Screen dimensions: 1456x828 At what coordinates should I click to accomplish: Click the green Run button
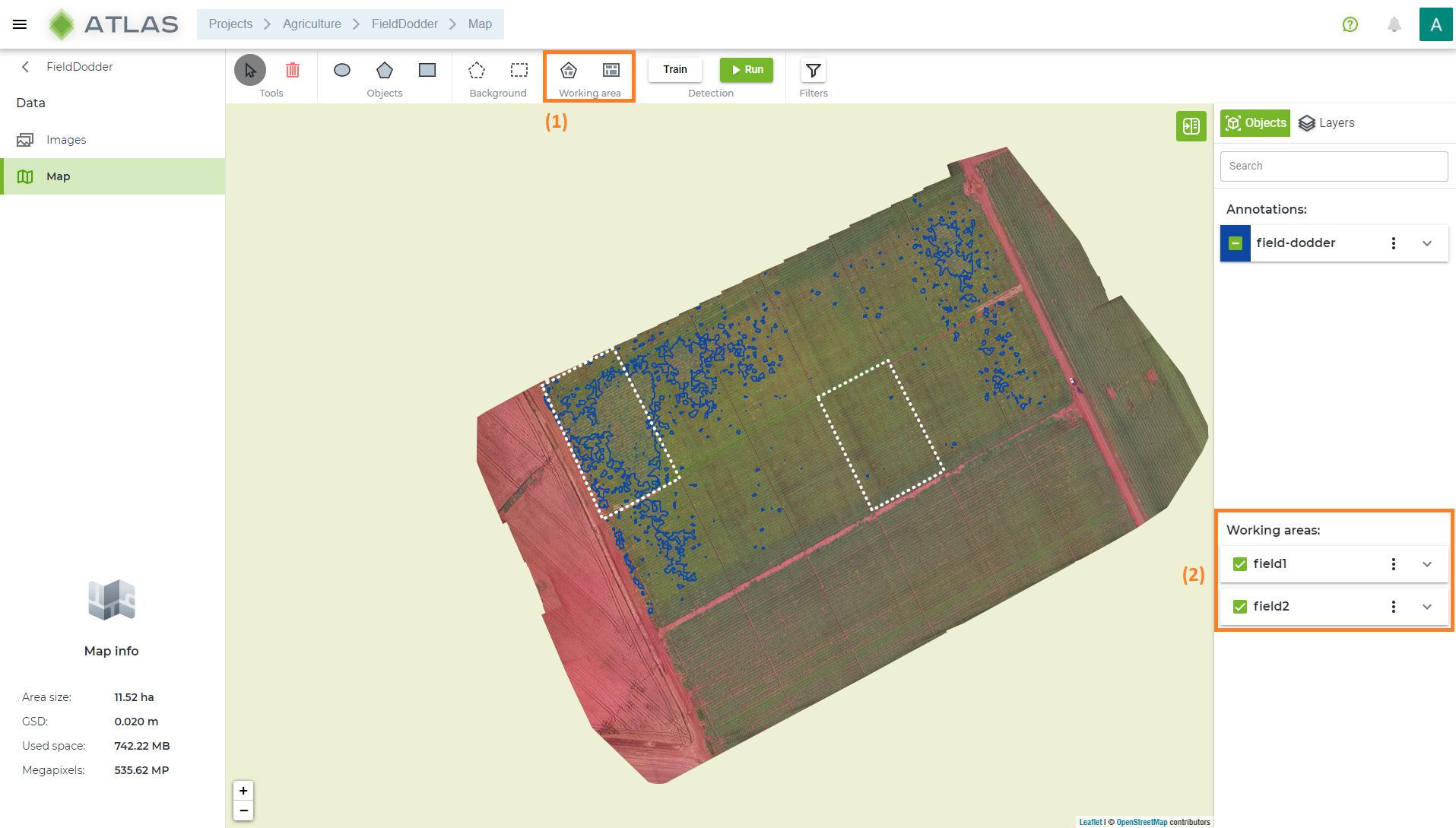[747, 69]
